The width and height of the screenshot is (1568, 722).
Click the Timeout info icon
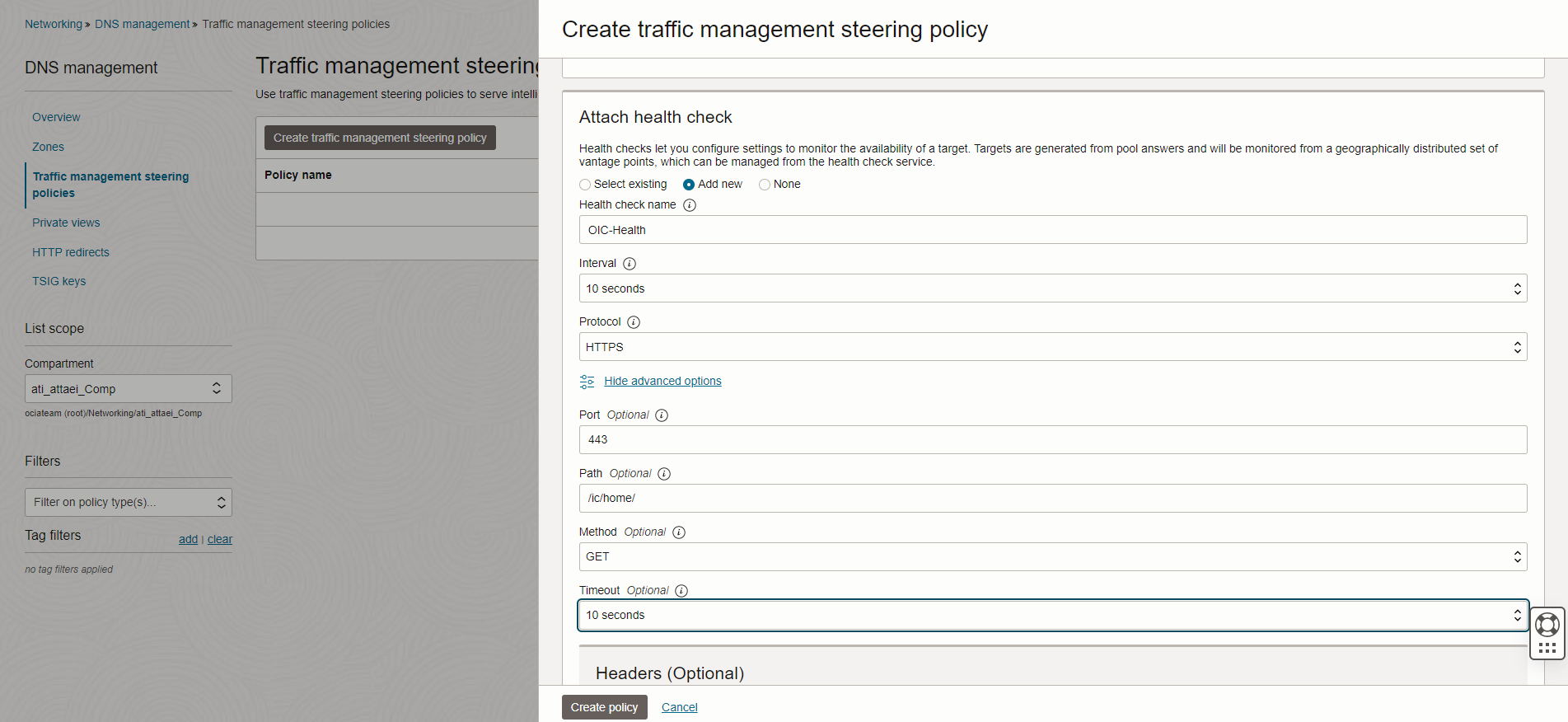tap(681, 591)
